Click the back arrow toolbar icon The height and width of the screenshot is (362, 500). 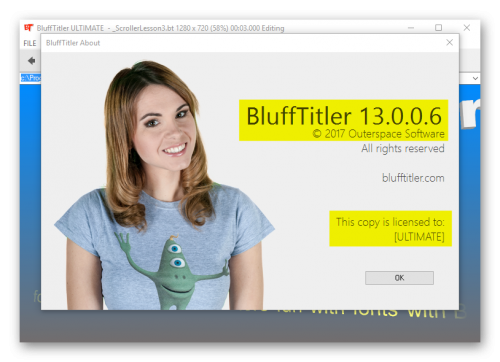(x=32, y=61)
